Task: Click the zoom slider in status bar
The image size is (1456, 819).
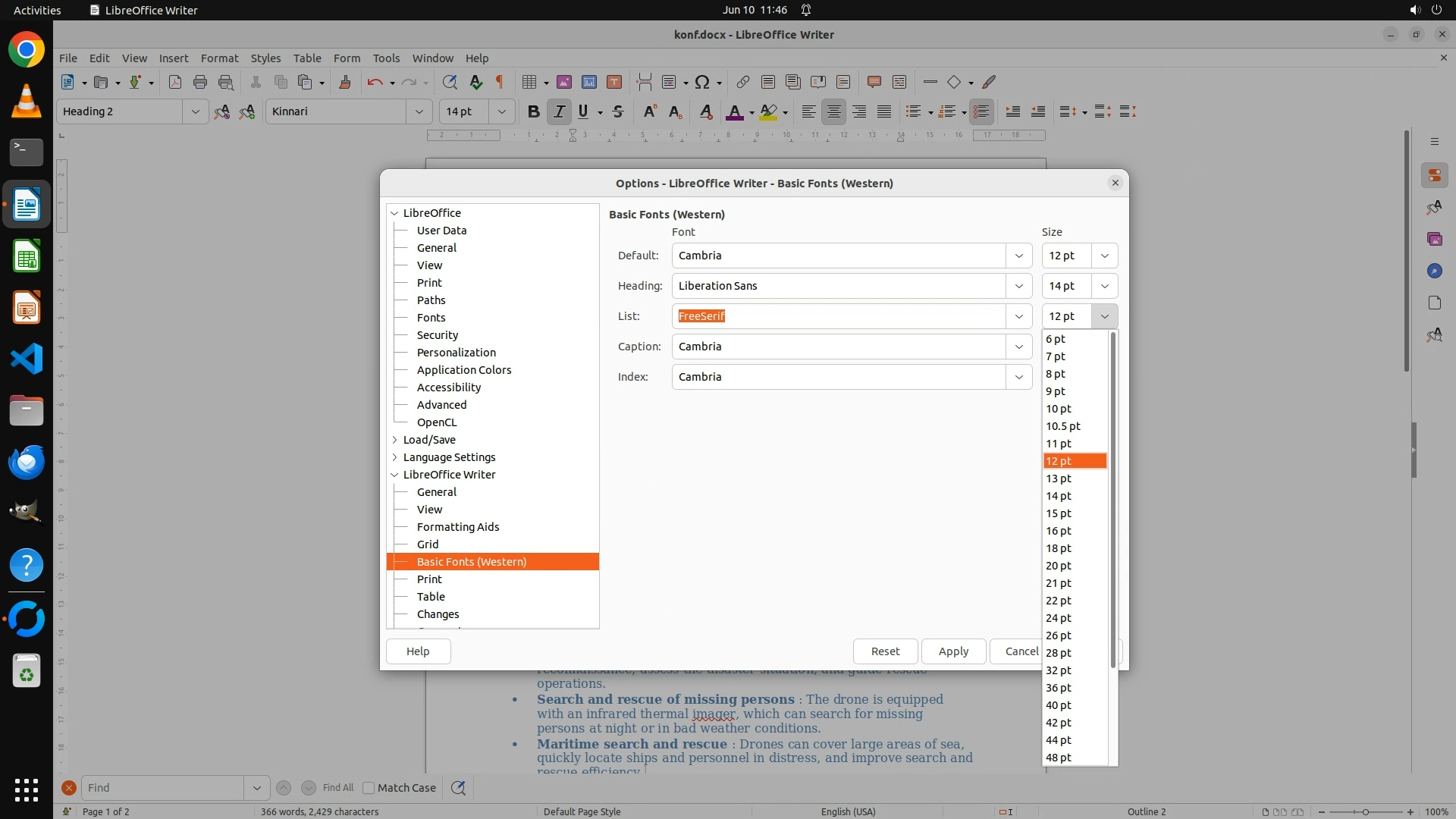Action: point(1366,811)
